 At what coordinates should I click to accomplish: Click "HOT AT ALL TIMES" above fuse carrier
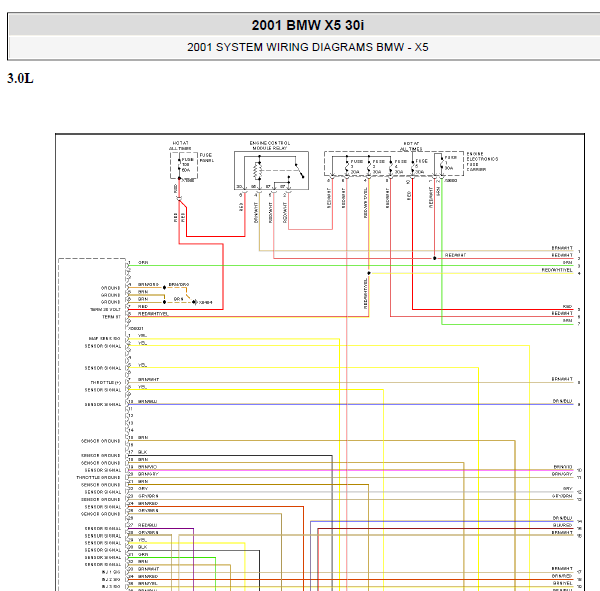pos(411,146)
